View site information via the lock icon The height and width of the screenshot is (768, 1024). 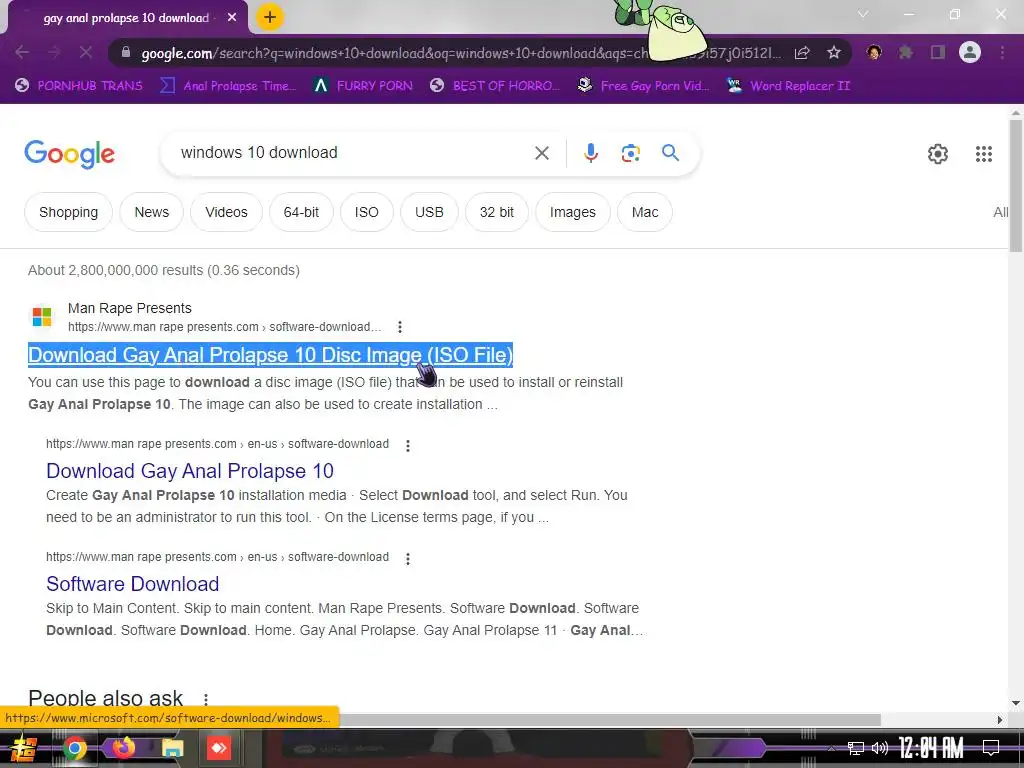tap(126, 52)
